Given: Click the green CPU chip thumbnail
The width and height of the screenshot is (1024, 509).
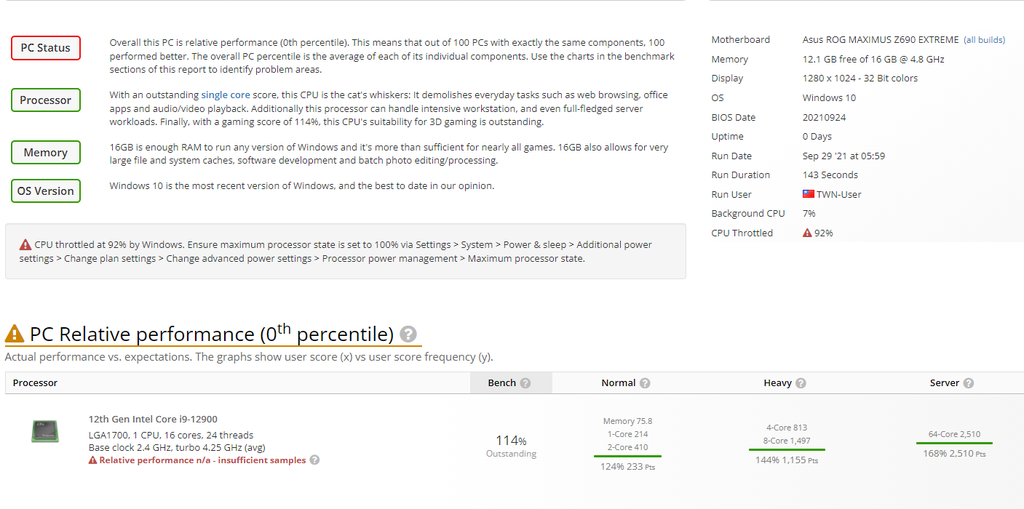Looking at the screenshot, I should point(44,432).
